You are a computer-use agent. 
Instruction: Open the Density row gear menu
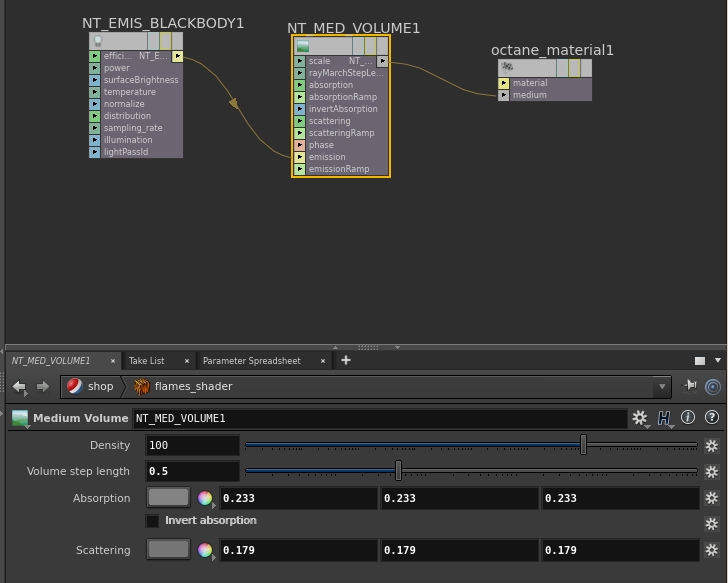point(712,446)
